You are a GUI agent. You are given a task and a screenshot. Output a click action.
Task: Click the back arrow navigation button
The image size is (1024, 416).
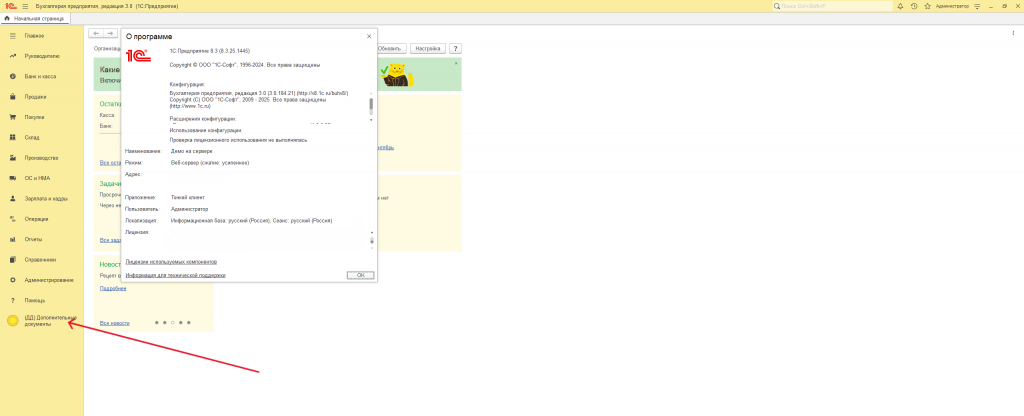[96, 33]
